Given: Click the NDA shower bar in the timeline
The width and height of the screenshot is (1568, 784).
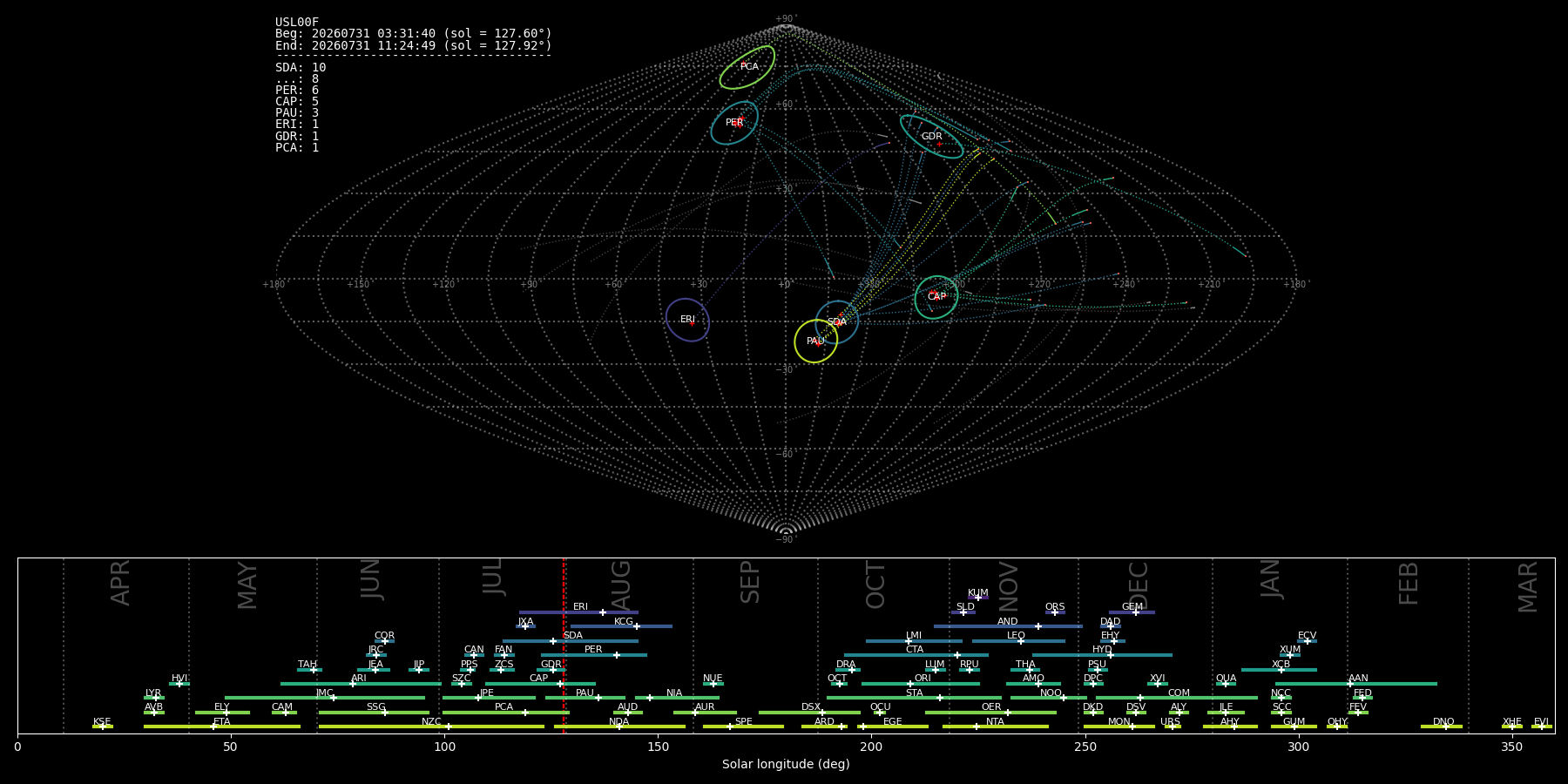Looking at the screenshot, I should pos(619,727).
